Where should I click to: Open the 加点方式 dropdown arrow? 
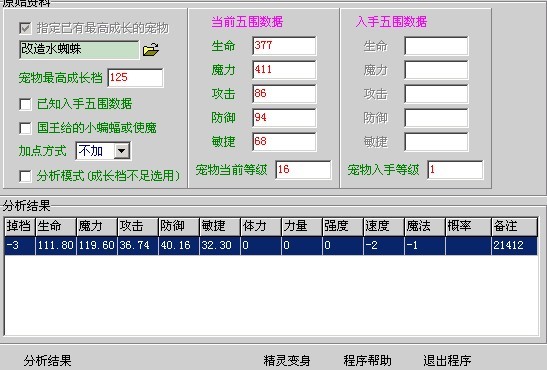click(122, 151)
